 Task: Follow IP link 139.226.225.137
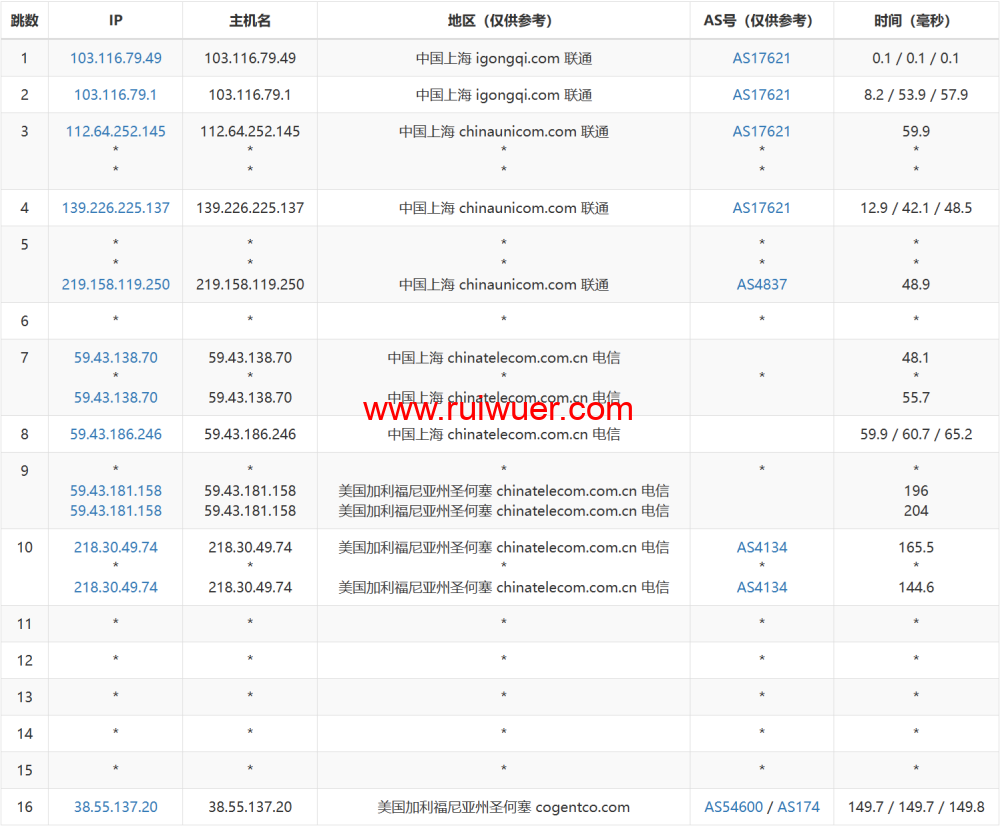pyautogui.click(x=115, y=208)
